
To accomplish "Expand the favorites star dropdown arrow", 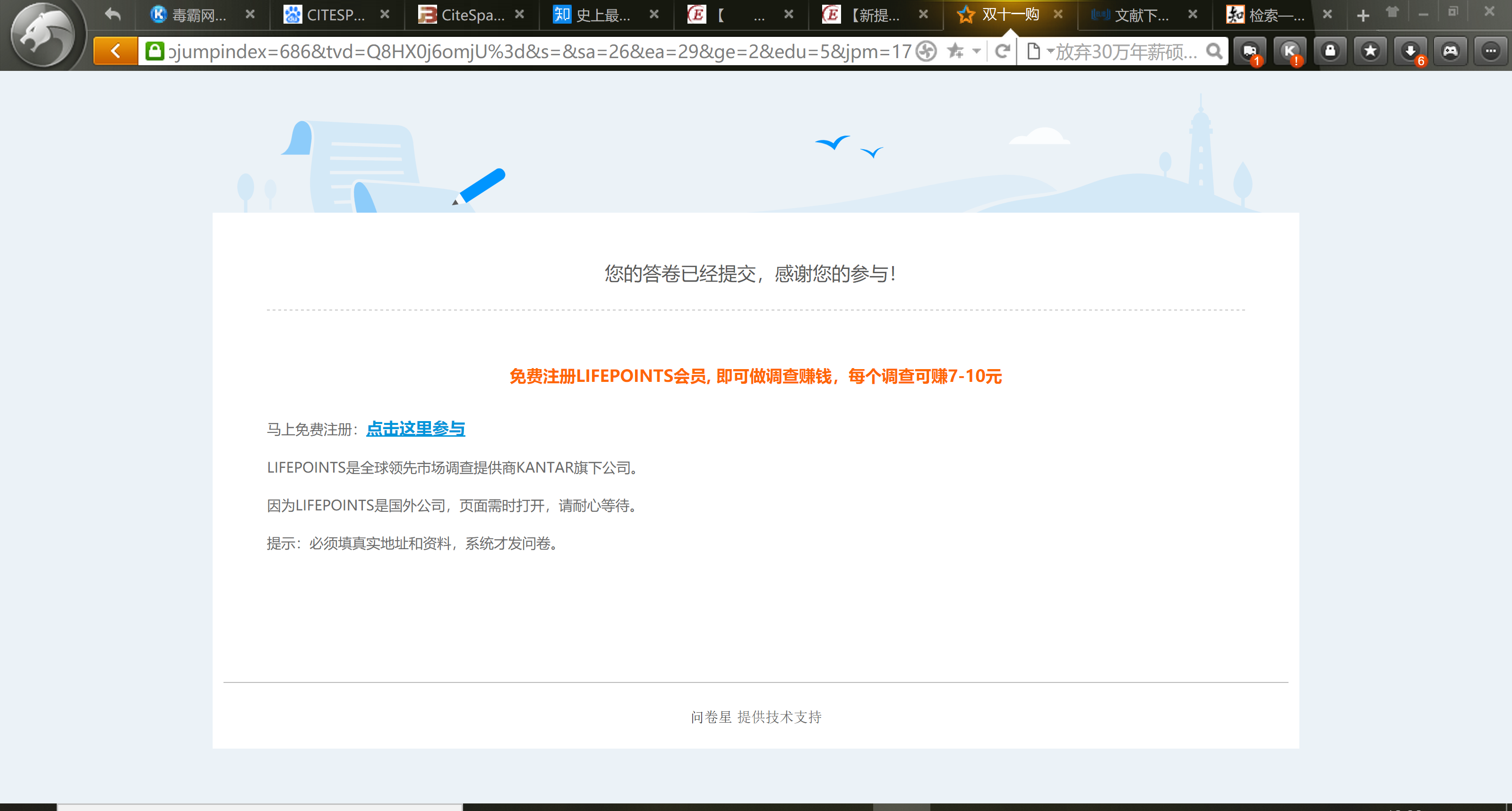I will [977, 52].
